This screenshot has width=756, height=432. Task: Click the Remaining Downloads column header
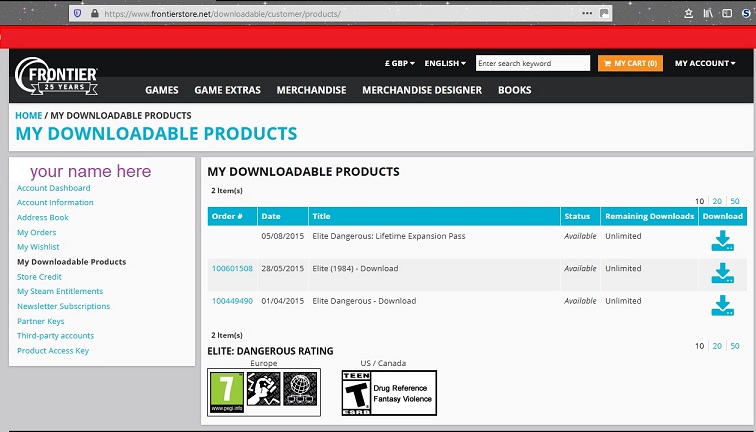[x=649, y=216]
